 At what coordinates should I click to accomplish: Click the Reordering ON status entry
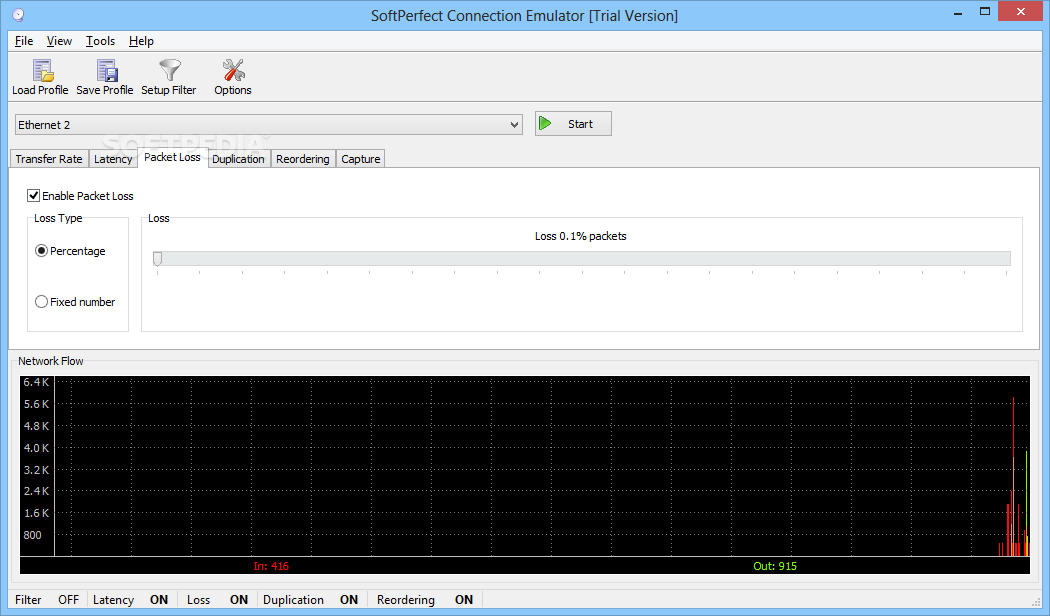[x=425, y=599]
